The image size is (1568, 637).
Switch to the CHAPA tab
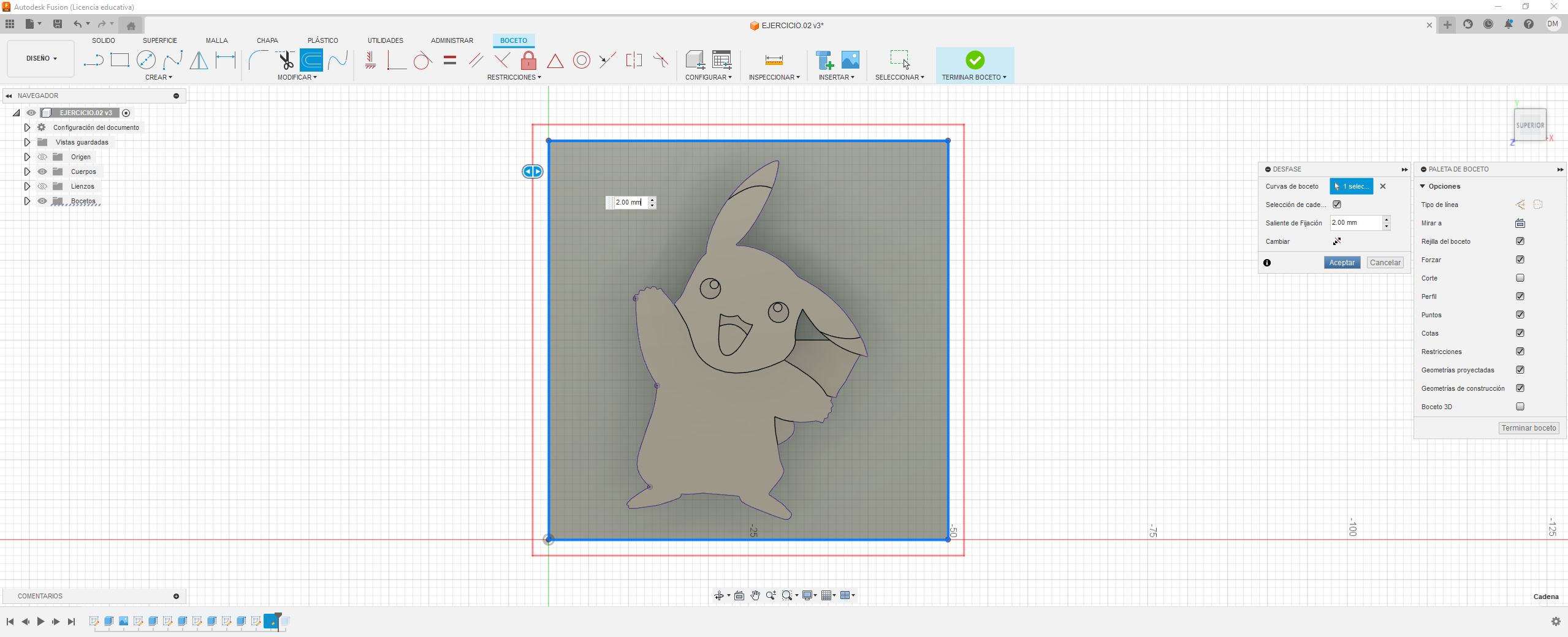pos(267,40)
